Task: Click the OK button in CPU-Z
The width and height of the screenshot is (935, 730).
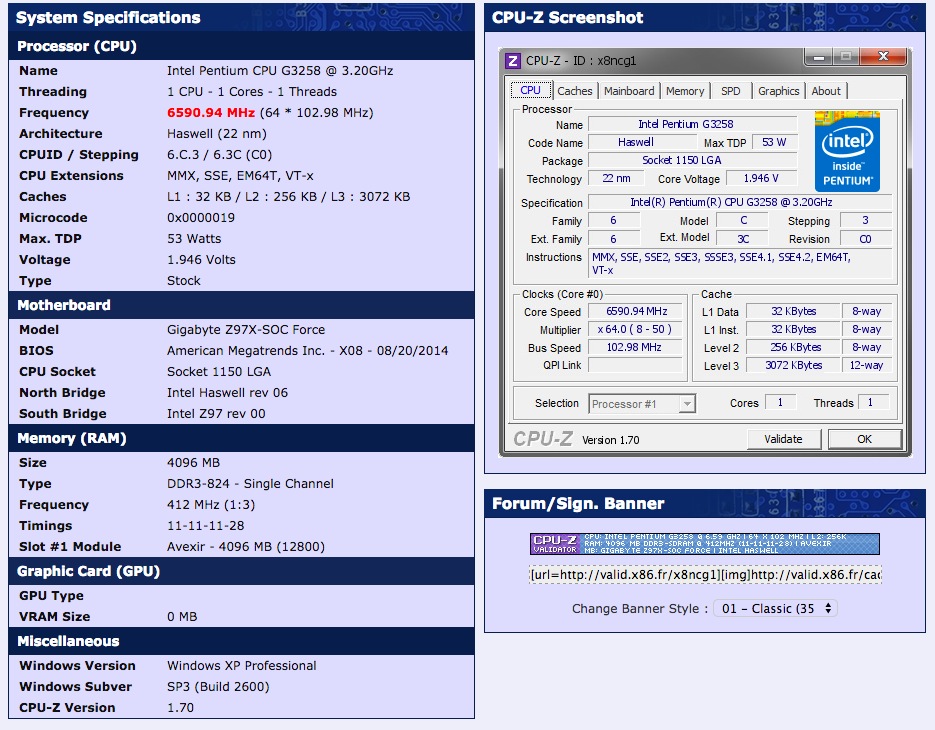Action: [x=865, y=439]
